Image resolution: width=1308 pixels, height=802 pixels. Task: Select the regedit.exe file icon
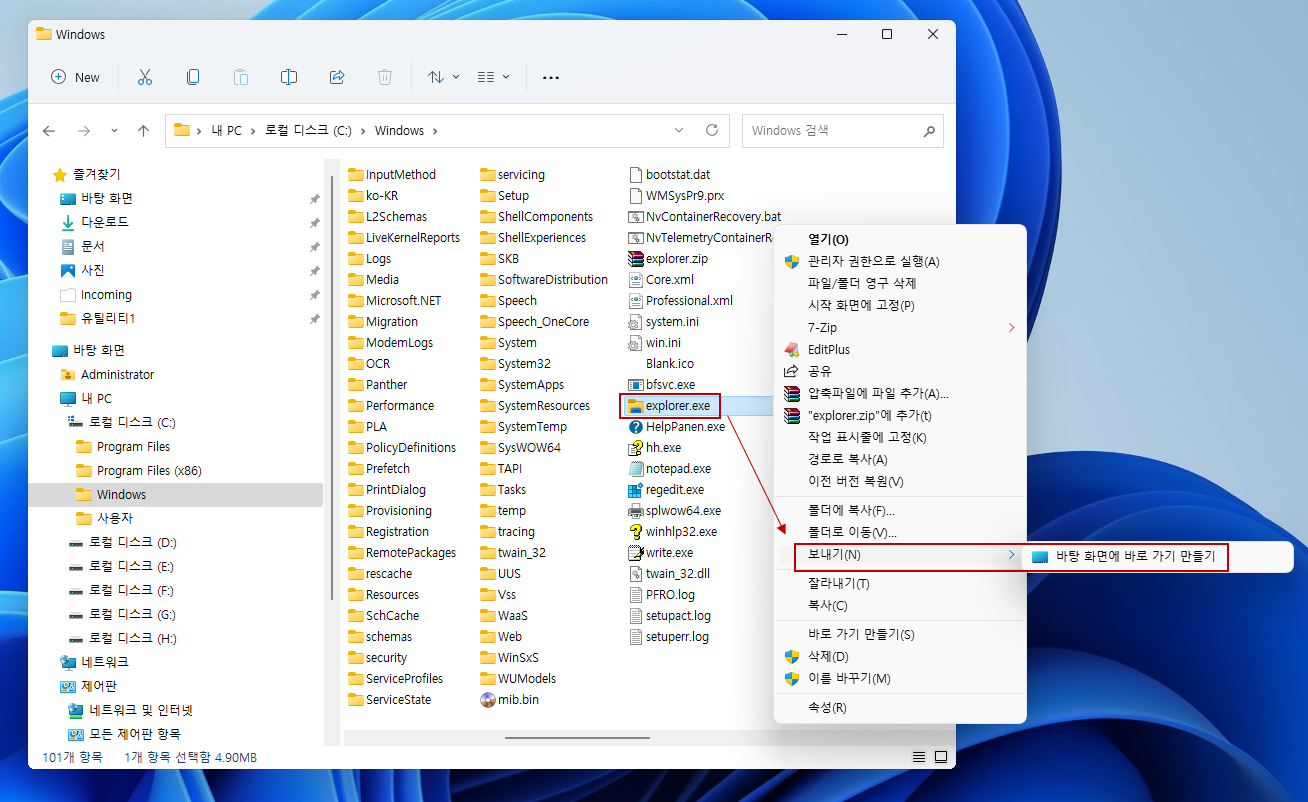click(x=634, y=490)
